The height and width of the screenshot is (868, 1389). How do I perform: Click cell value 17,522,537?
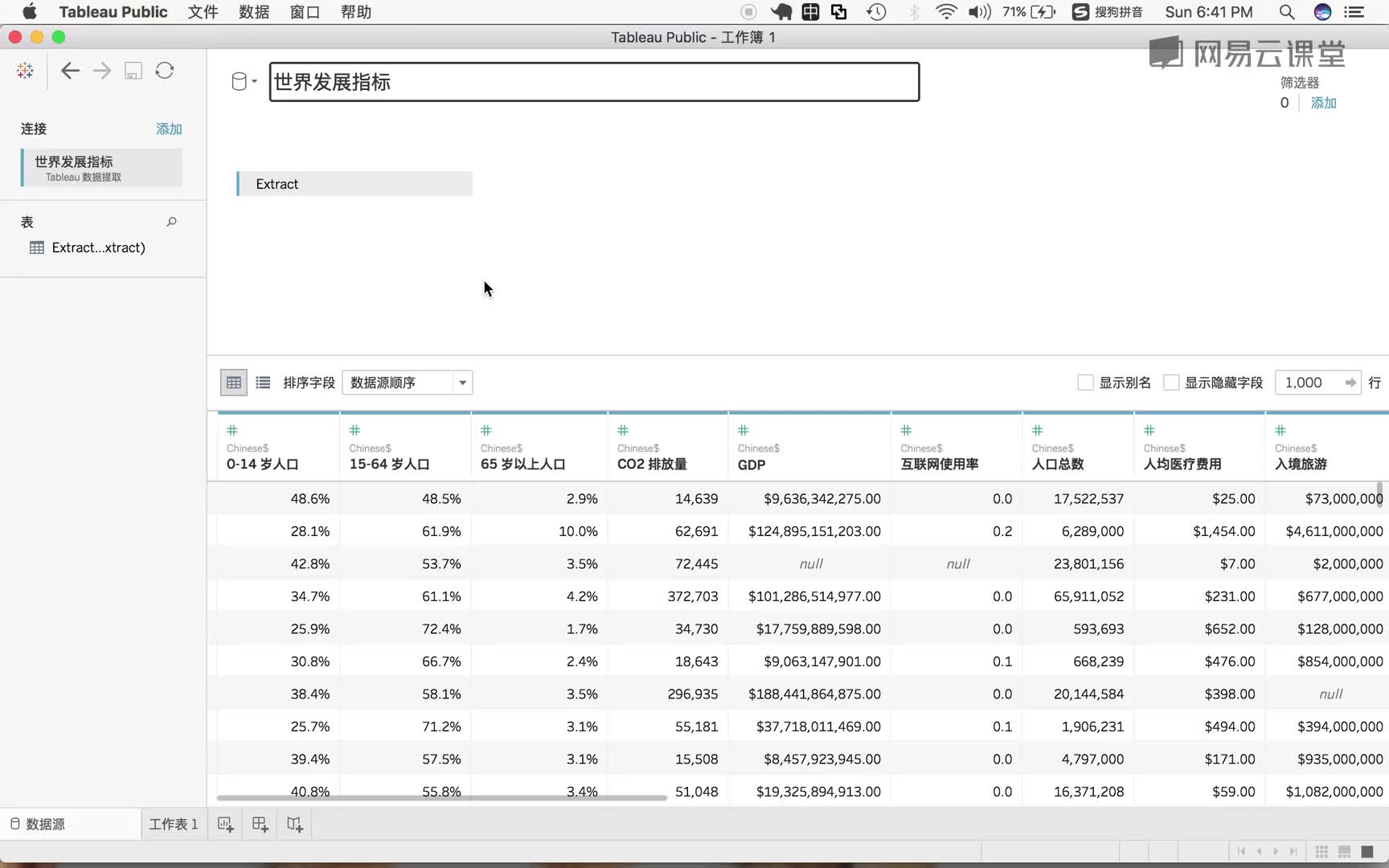click(x=1088, y=498)
